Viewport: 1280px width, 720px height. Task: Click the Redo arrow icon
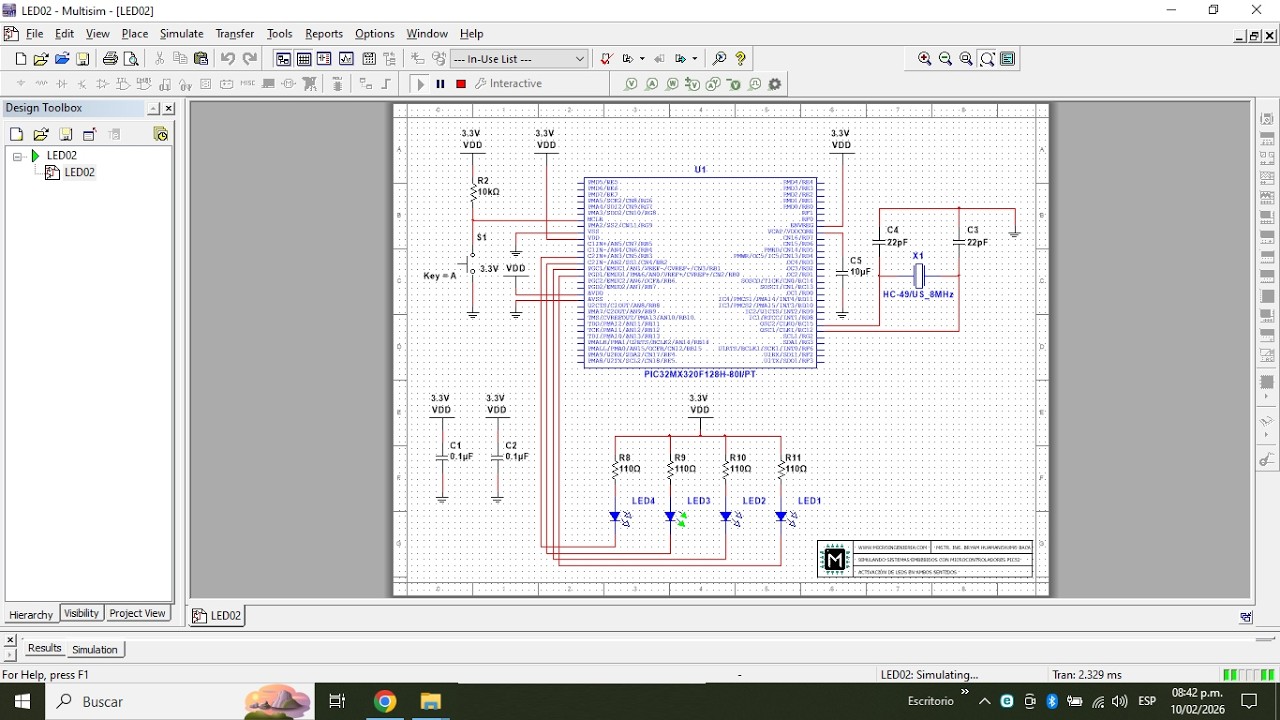[250, 59]
